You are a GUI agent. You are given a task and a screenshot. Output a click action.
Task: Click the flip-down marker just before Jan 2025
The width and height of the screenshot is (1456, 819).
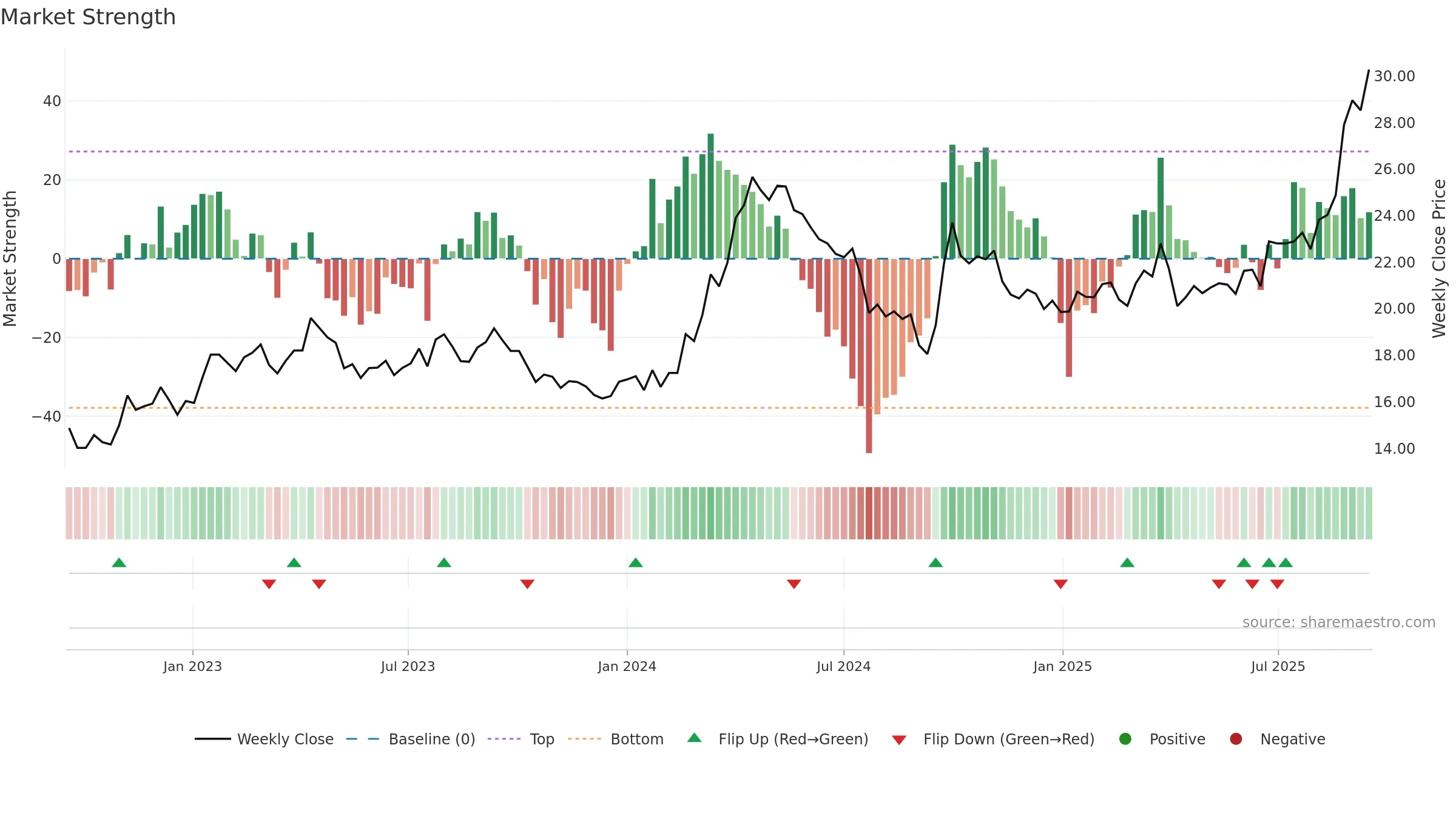tap(1060, 584)
